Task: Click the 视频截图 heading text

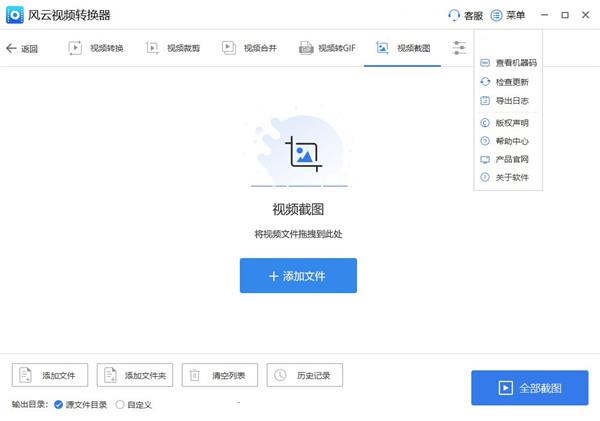Action: coord(298,209)
